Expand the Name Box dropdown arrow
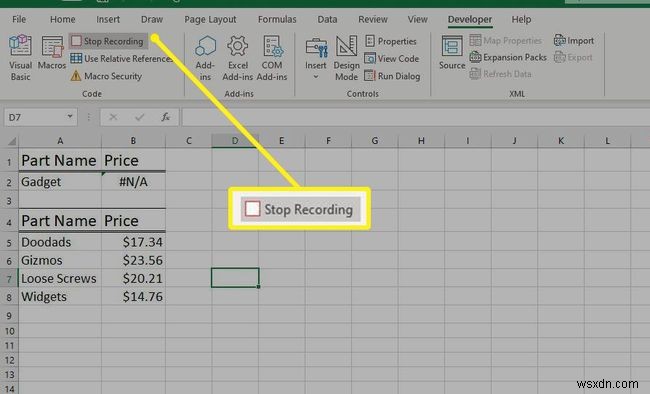 (70, 117)
